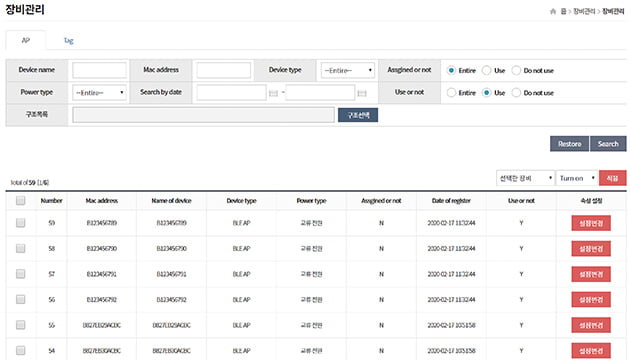Click the Total of 59 count text

[29, 183]
